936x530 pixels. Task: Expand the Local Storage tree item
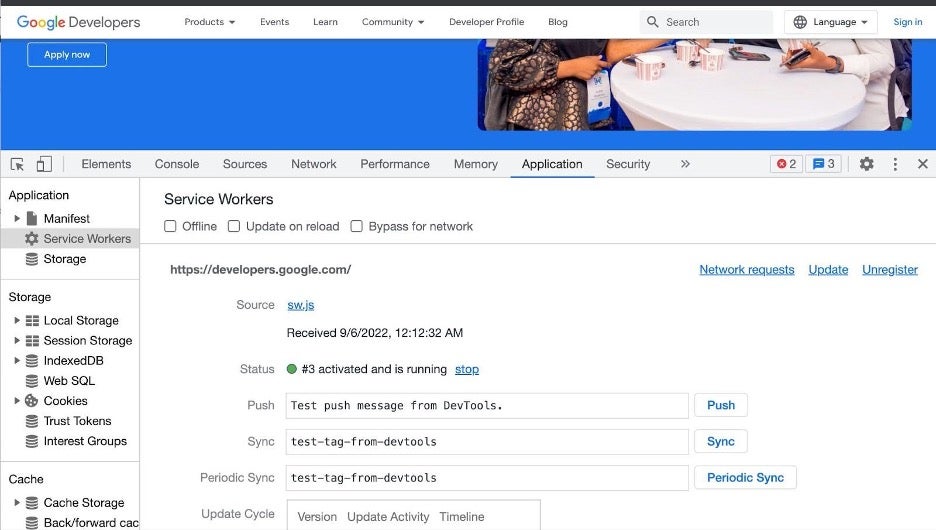coord(17,321)
